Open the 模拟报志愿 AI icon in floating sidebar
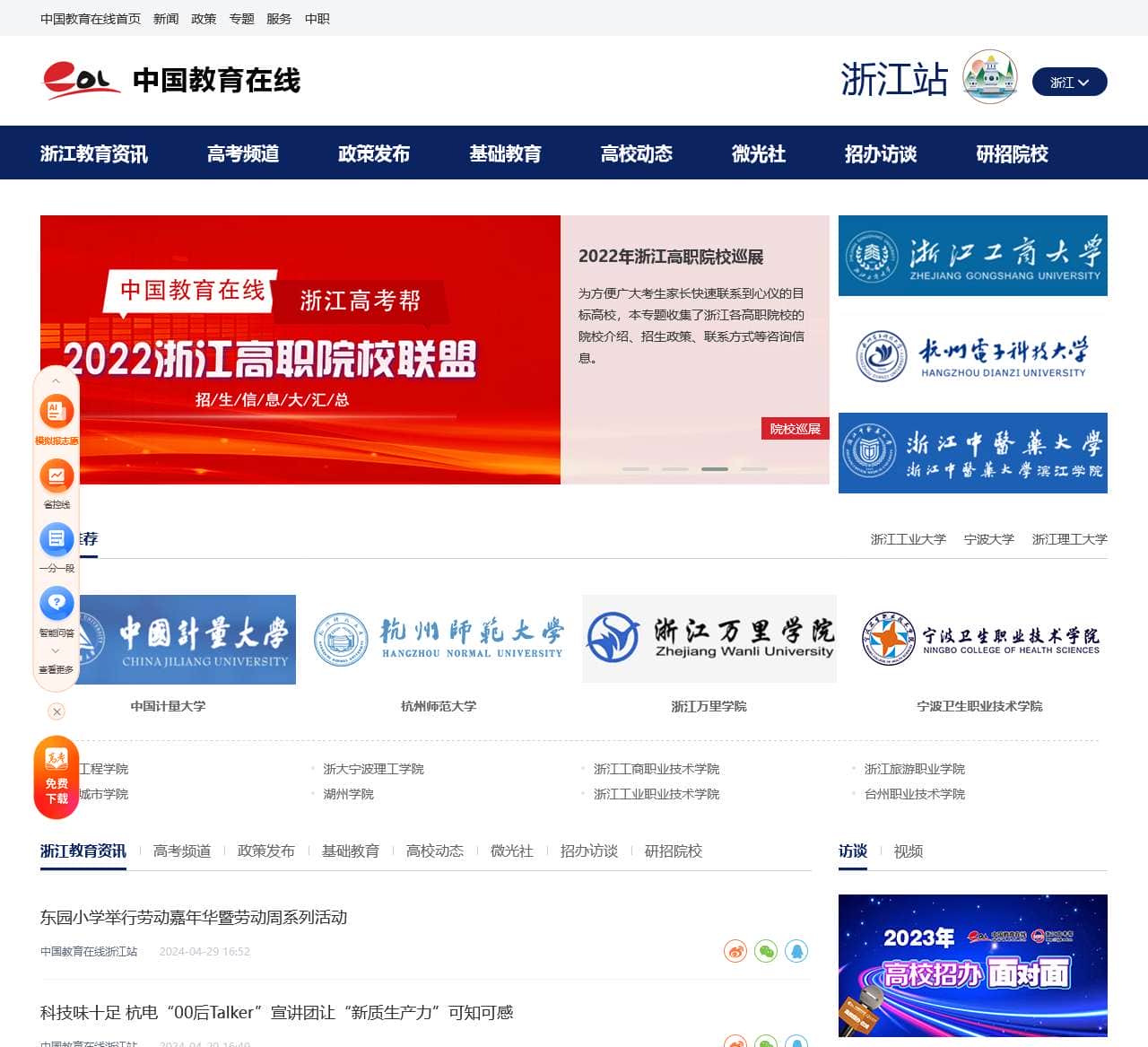This screenshot has height=1047, width=1148. pos(57,412)
